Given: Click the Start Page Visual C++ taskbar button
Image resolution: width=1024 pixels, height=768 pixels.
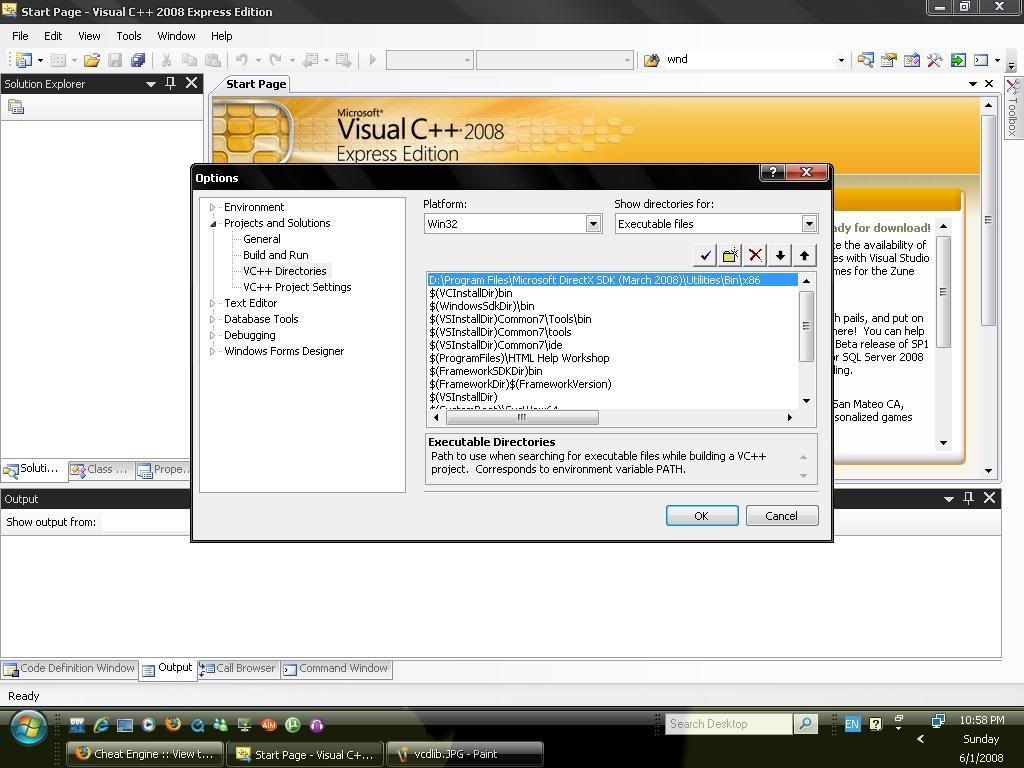Looking at the screenshot, I should pyautogui.click(x=305, y=754).
